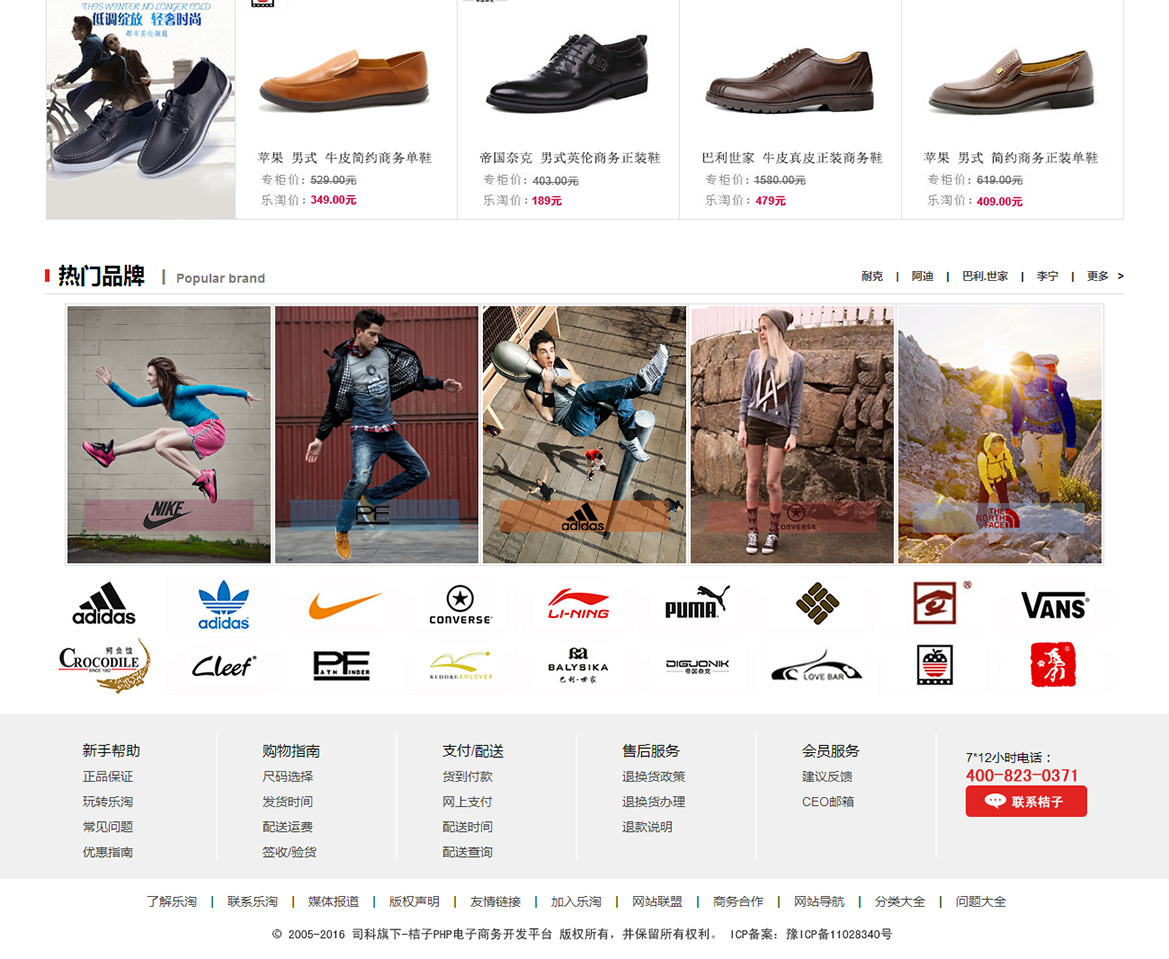This screenshot has height=959, width=1169.
Task: Click the Love Bar brand logo
Action: [x=816, y=666]
